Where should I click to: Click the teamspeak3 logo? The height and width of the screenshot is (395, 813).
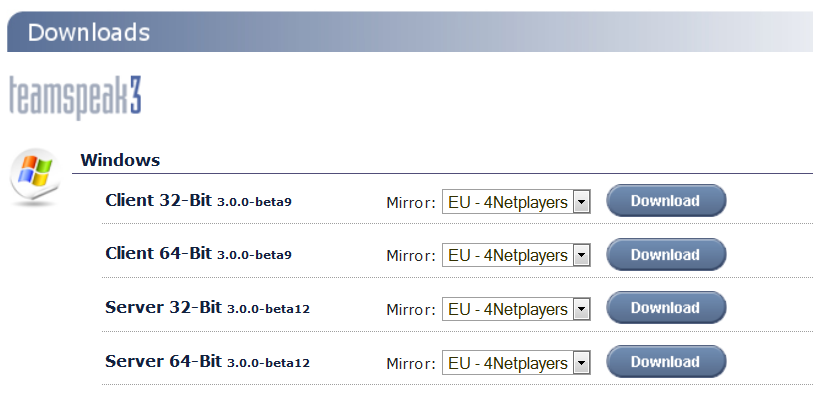click(75, 97)
